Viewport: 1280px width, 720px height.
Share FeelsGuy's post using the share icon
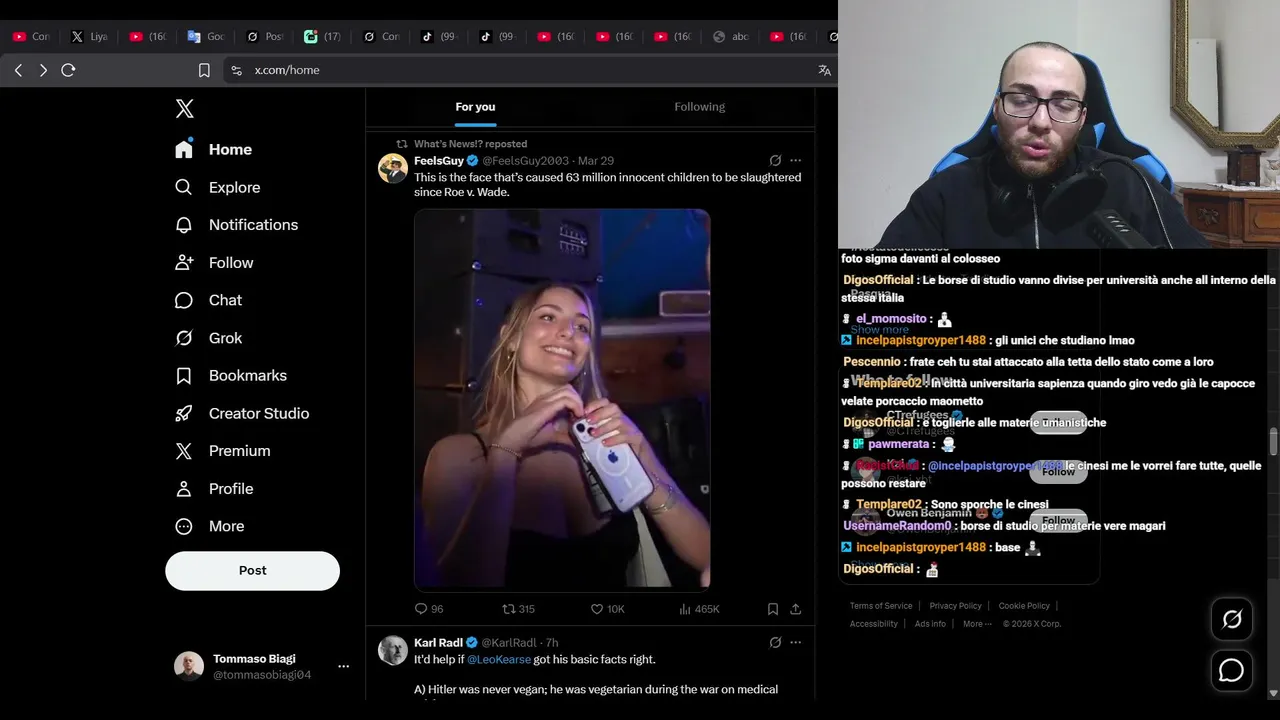pos(796,608)
